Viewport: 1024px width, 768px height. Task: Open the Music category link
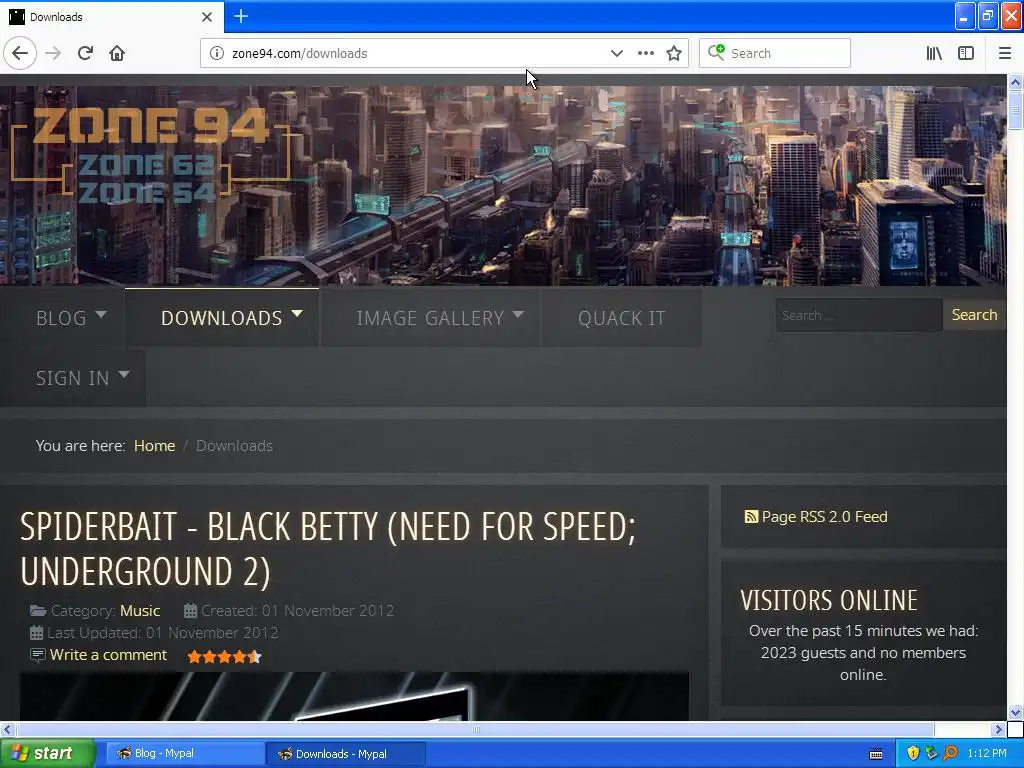[x=140, y=611]
